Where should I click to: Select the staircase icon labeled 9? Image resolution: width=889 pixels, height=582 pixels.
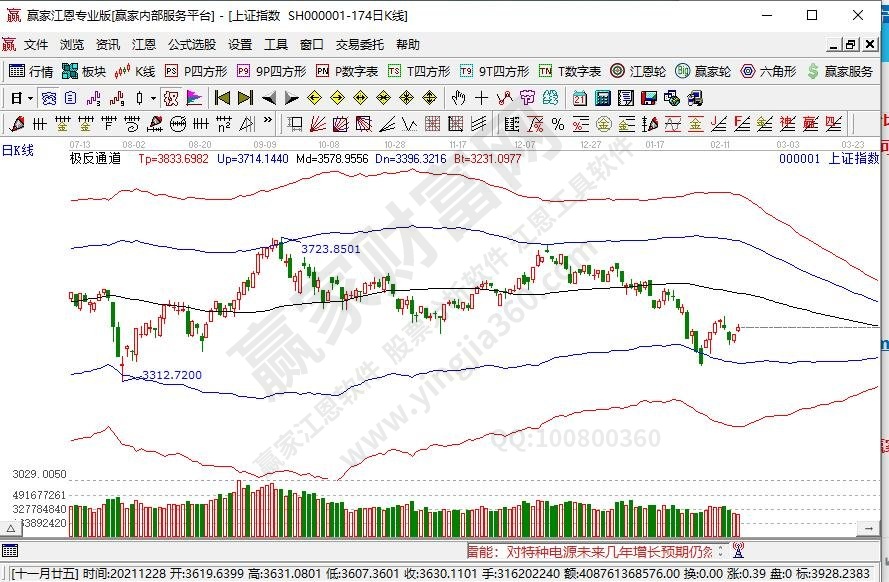[117, 99]
